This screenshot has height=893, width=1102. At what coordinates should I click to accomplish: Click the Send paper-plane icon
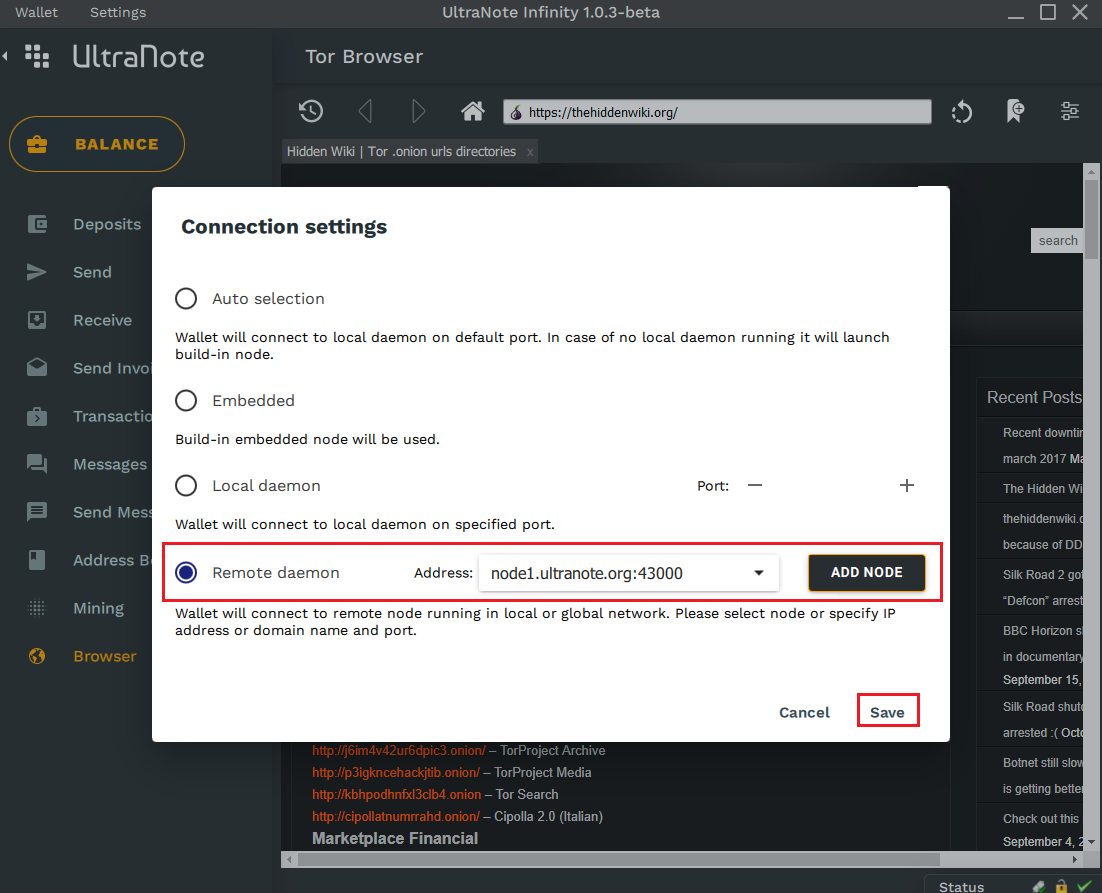tap(37, 272)
